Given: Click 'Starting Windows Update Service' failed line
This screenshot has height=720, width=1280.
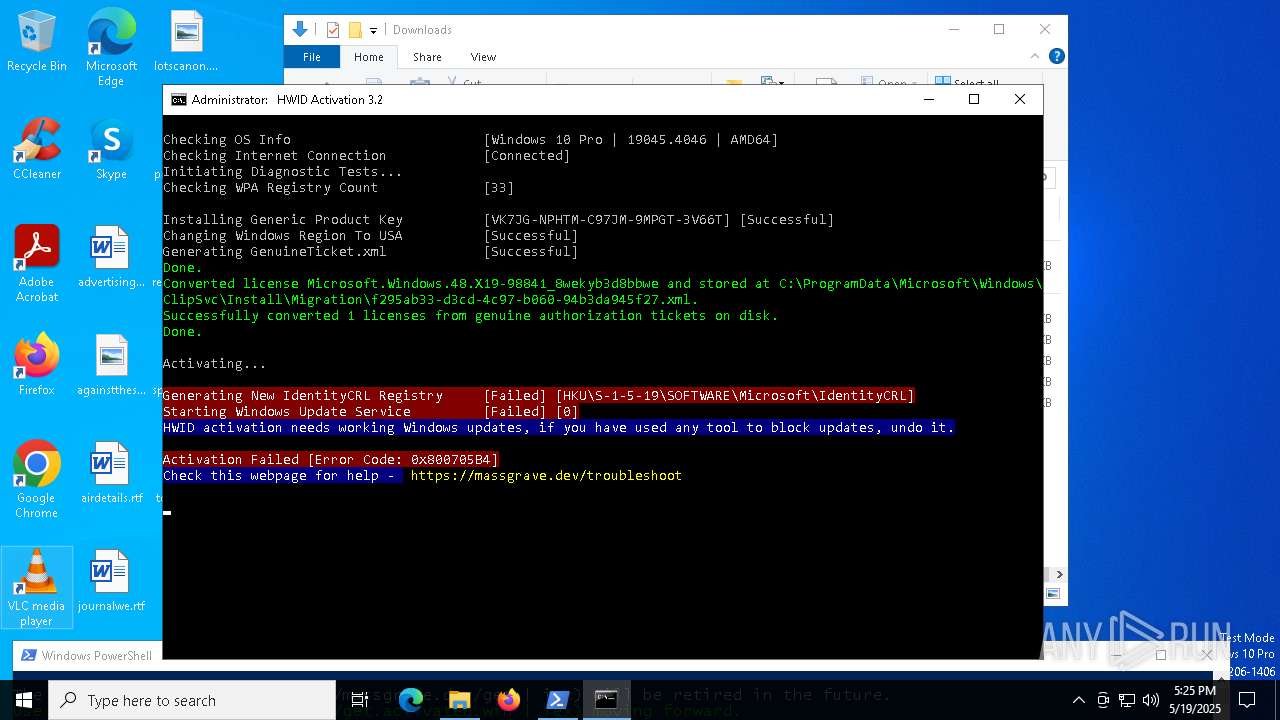Looking at the screenshot, I should coord(371,411).
